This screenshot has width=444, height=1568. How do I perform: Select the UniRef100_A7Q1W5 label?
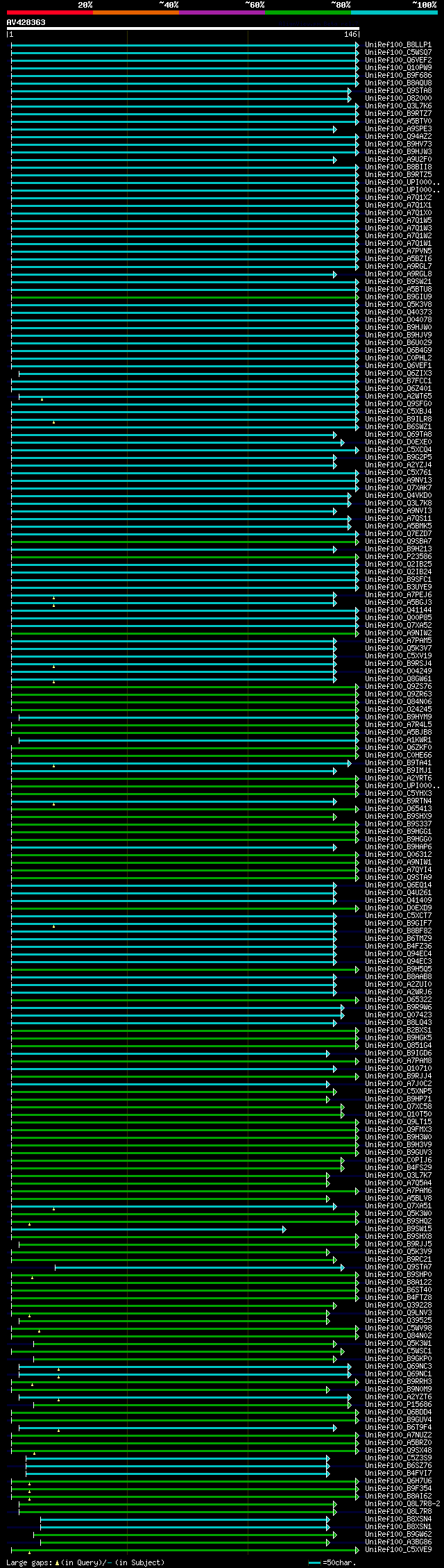[x=398, y=220]
